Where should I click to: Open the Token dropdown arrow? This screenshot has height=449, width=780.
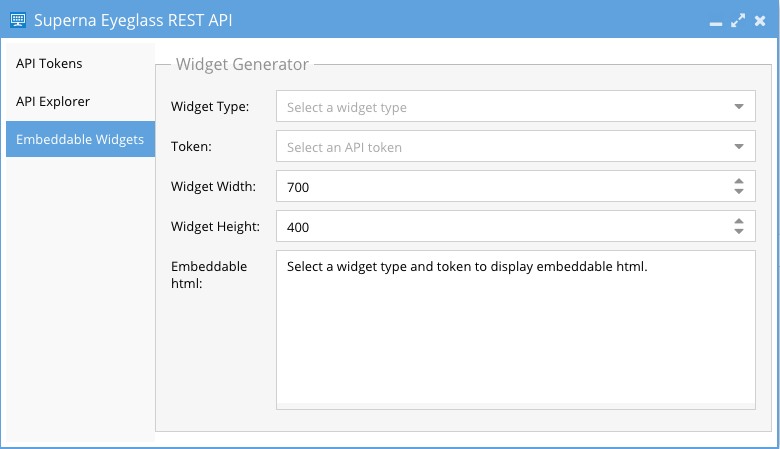738,147
